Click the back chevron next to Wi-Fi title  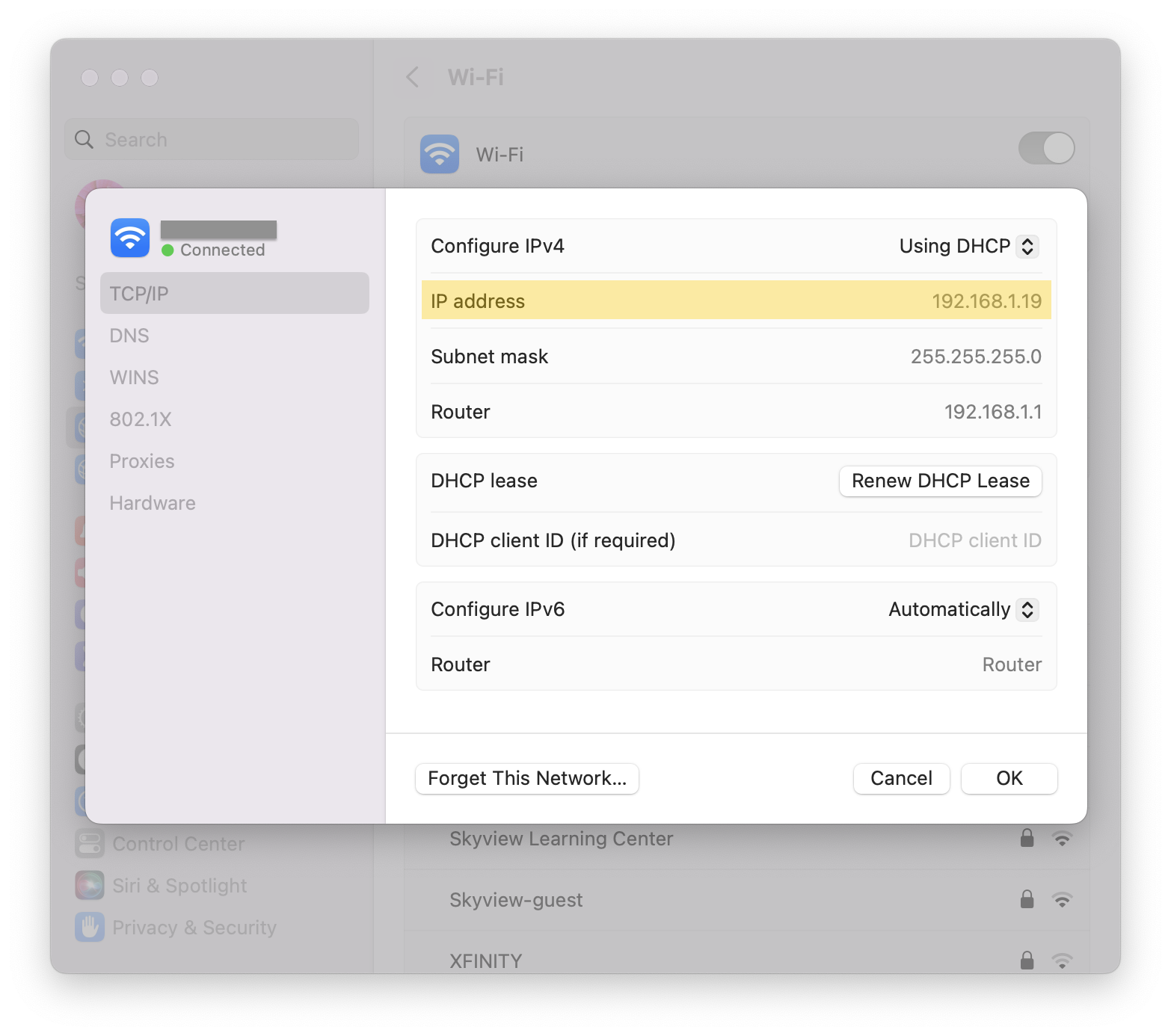coord(413,77)
